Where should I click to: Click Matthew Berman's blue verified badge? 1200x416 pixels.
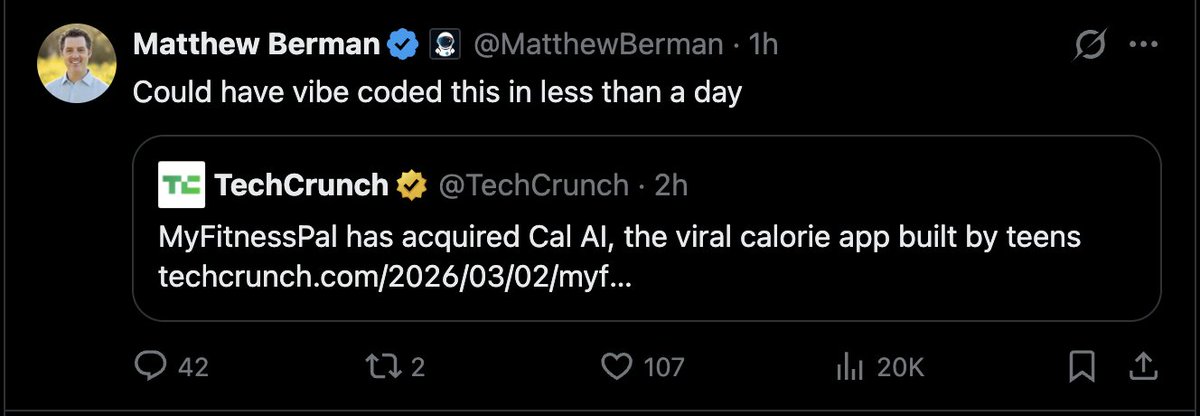(402, 45)
